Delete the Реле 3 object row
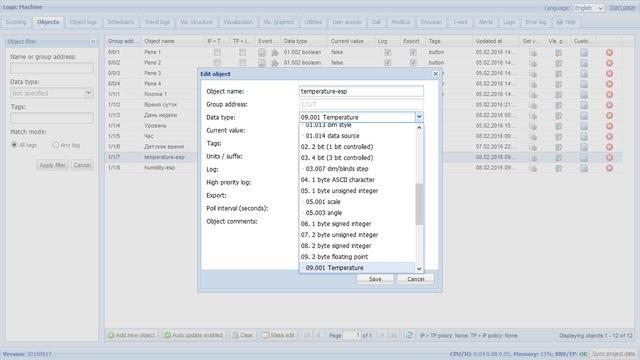The image size is (640, 360). click(609, 73)
